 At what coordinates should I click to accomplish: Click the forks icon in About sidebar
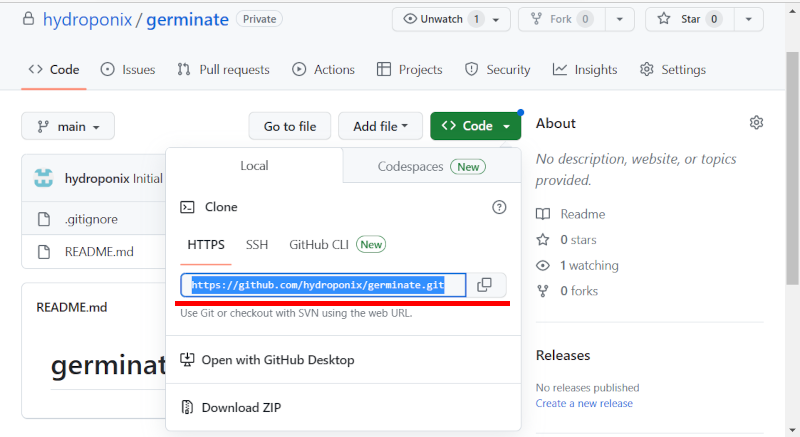543,291
